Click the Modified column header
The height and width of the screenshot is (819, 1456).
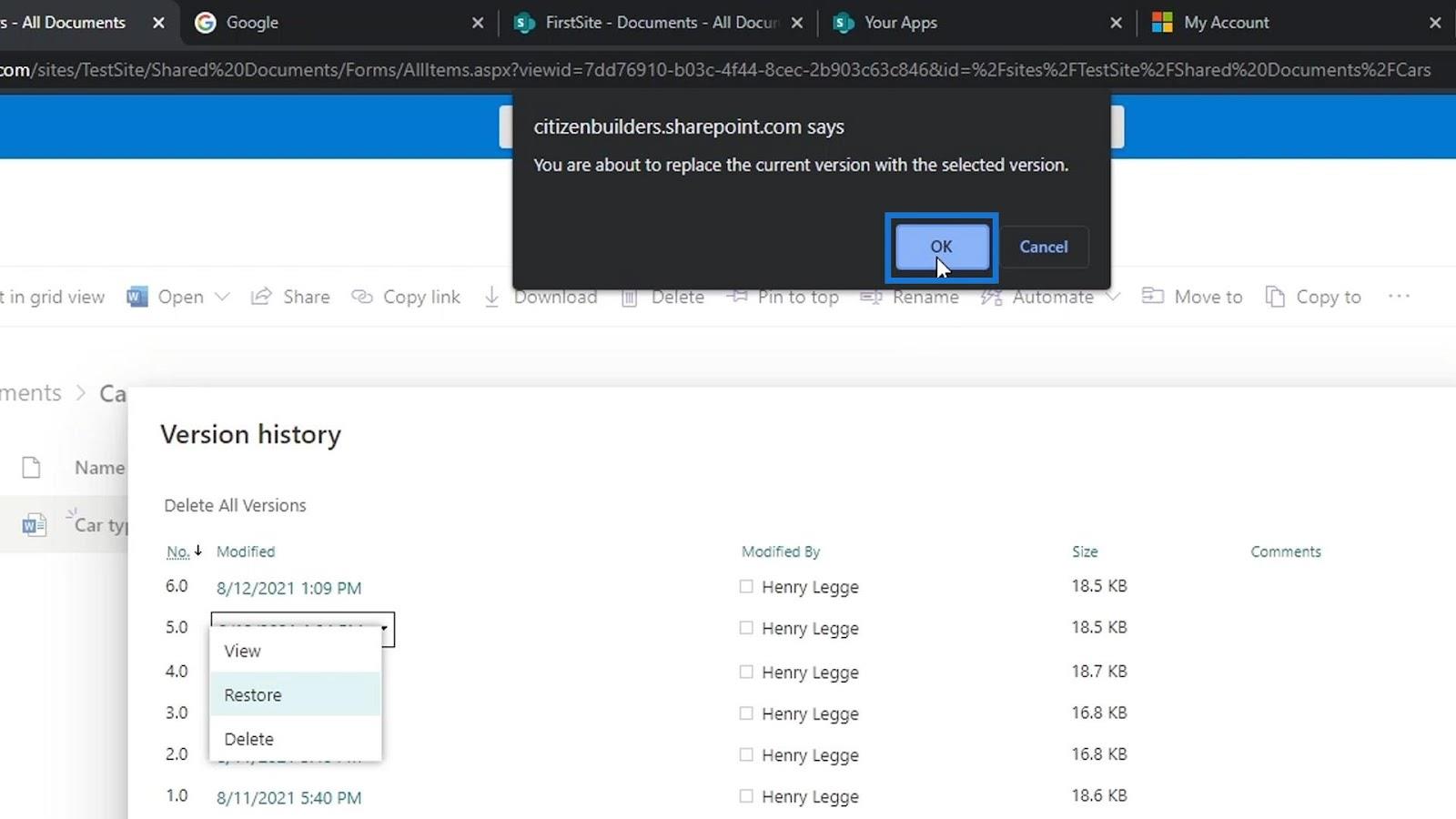pos(246,551)
